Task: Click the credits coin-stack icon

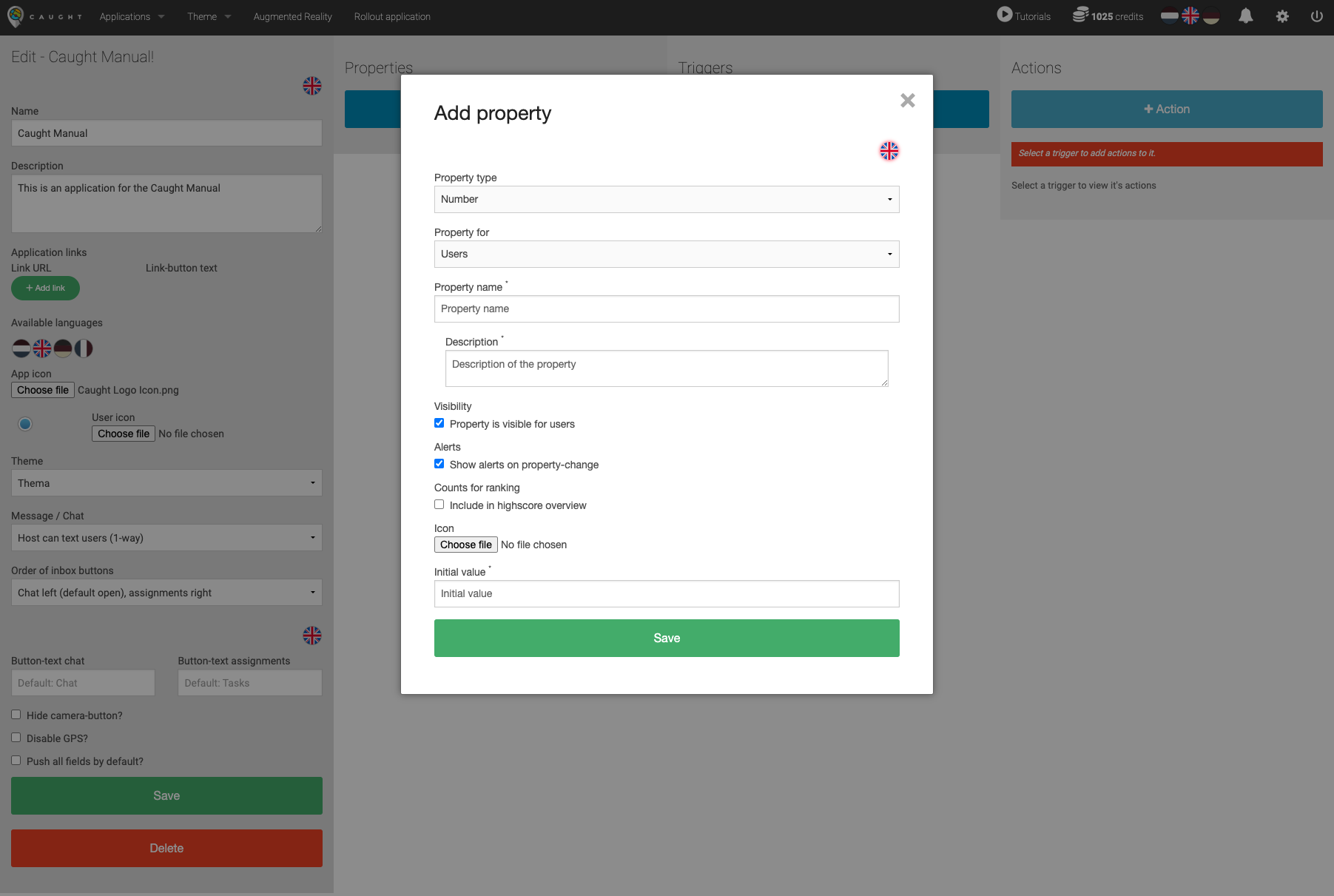Action: [1081, 15]
